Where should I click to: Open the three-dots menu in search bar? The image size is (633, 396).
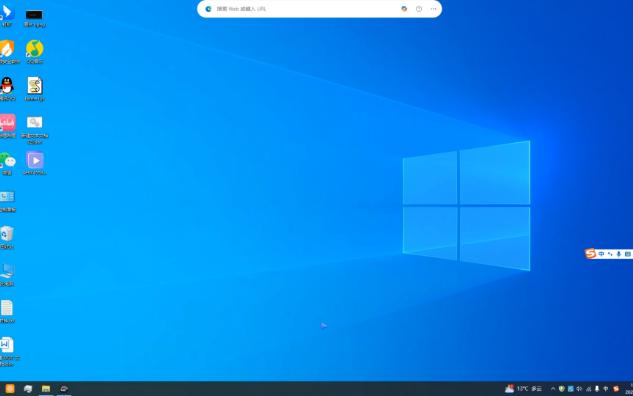pyautogui.click(x=433, y=9)
